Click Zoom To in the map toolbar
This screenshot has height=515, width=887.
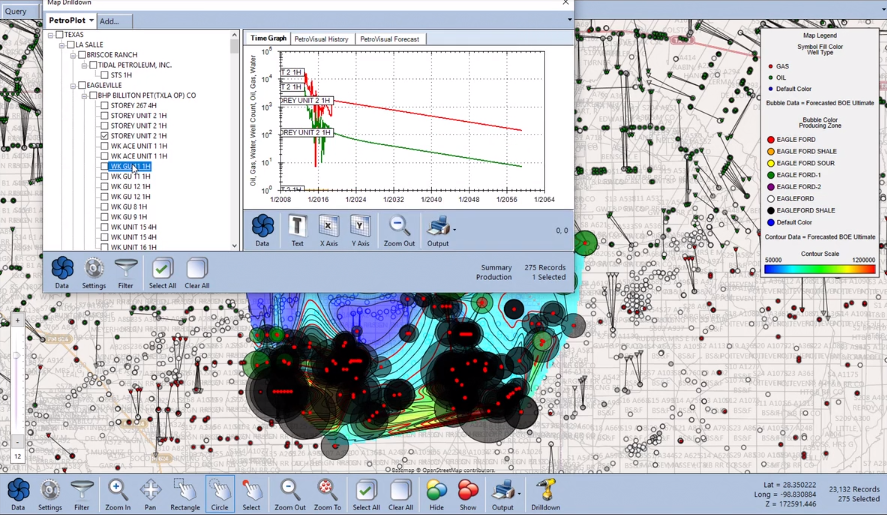[x=327, y=491]
